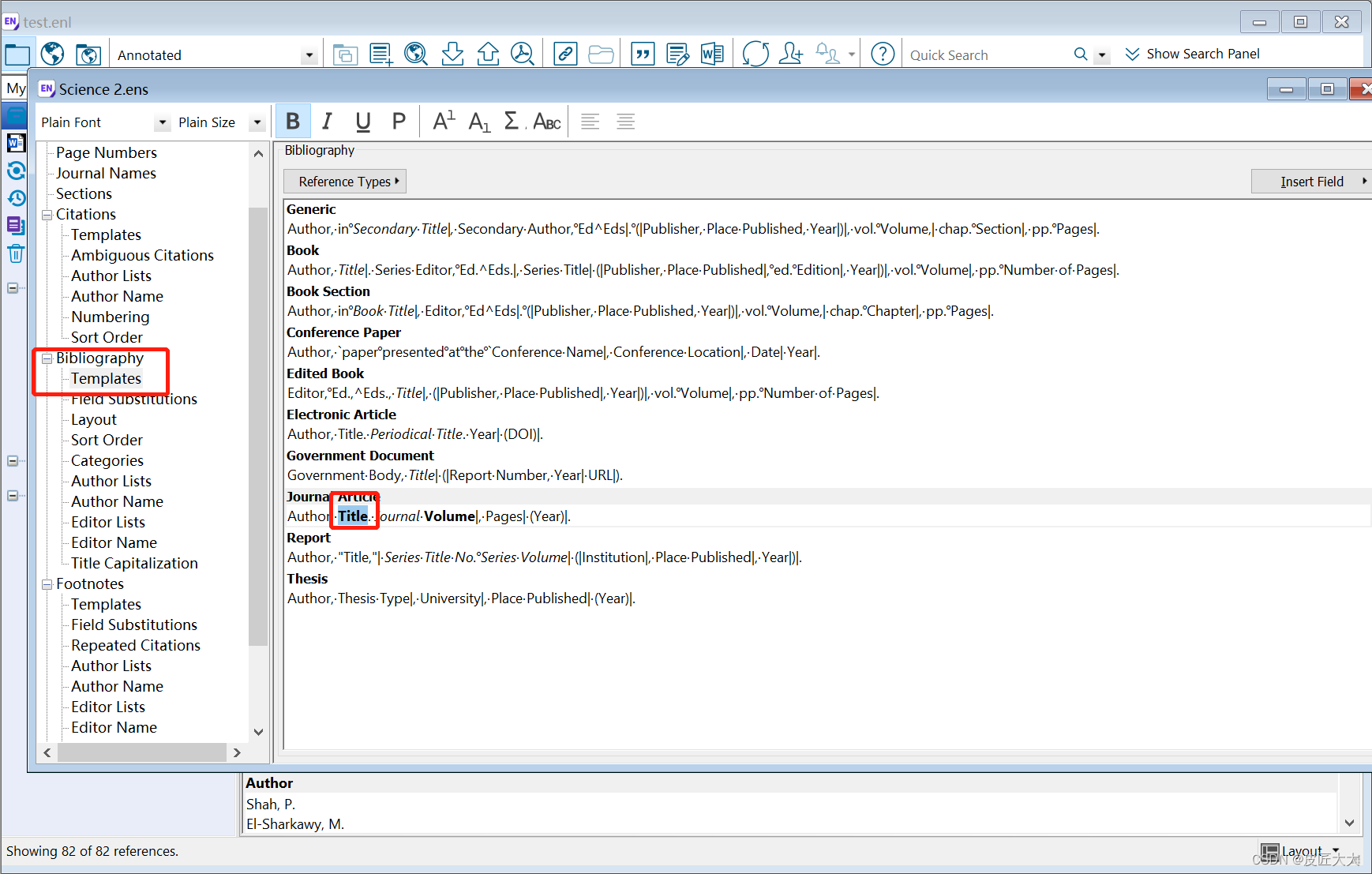1372x874 pixels.
Task: Select the subscript A₁ formatting icon
Action: click(478, 121)
